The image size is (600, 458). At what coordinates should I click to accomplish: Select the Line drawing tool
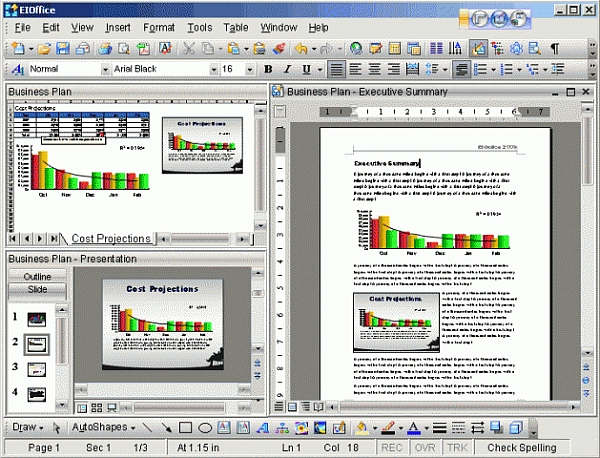(x=147, y=427)
